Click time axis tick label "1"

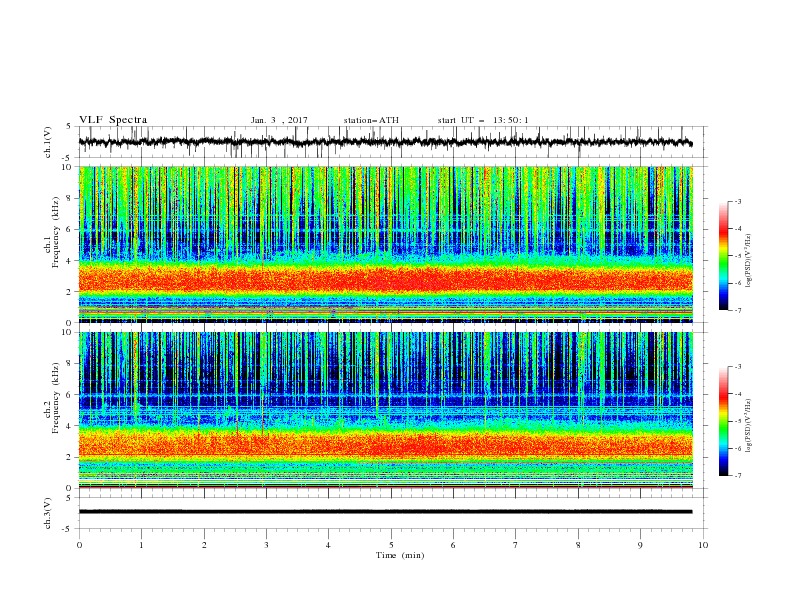[141, 545]
